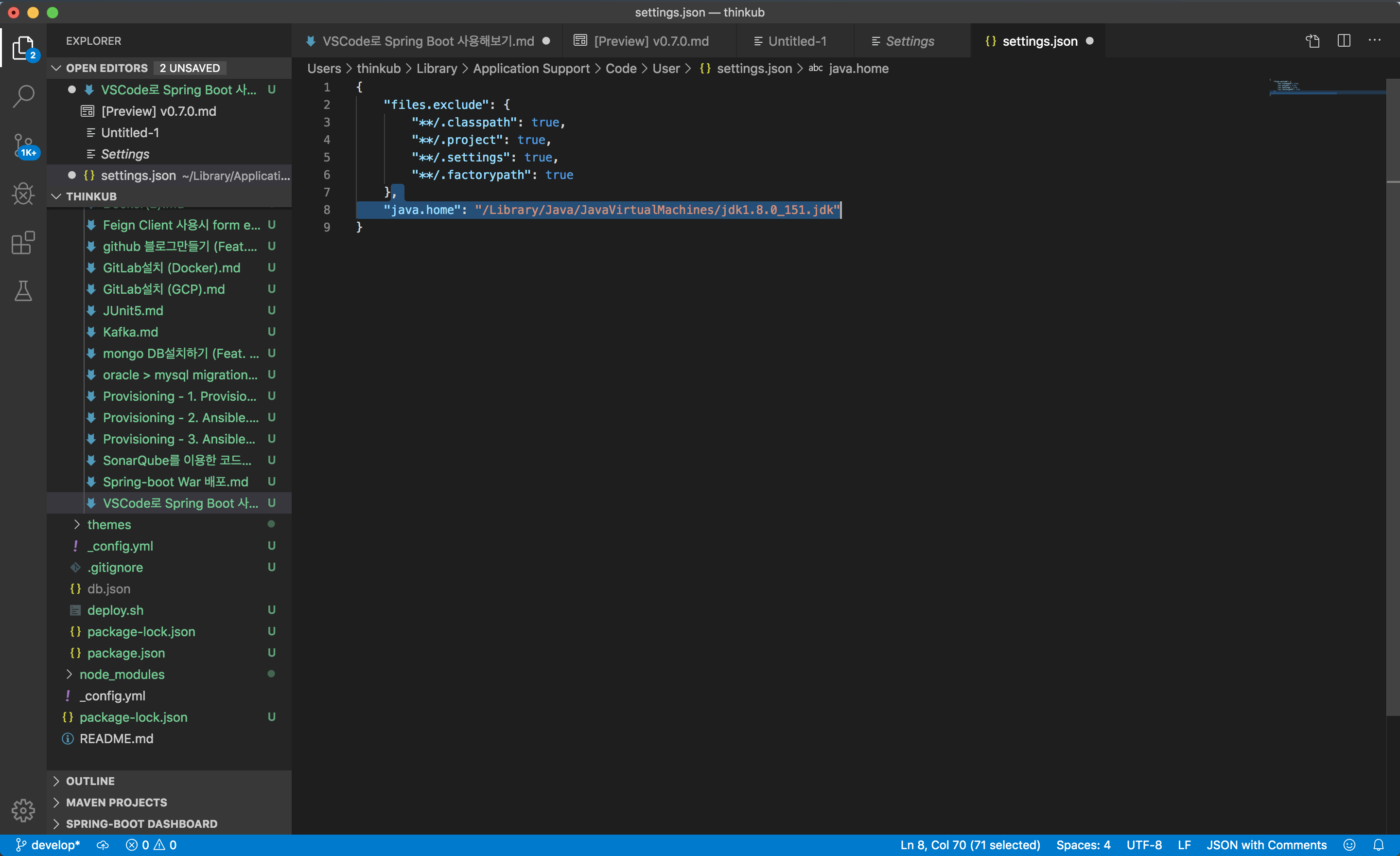The height and width of the screenshot is (856, 1400).
Task: Click the "java.home" key on line 8
Action: coord(421,210)
